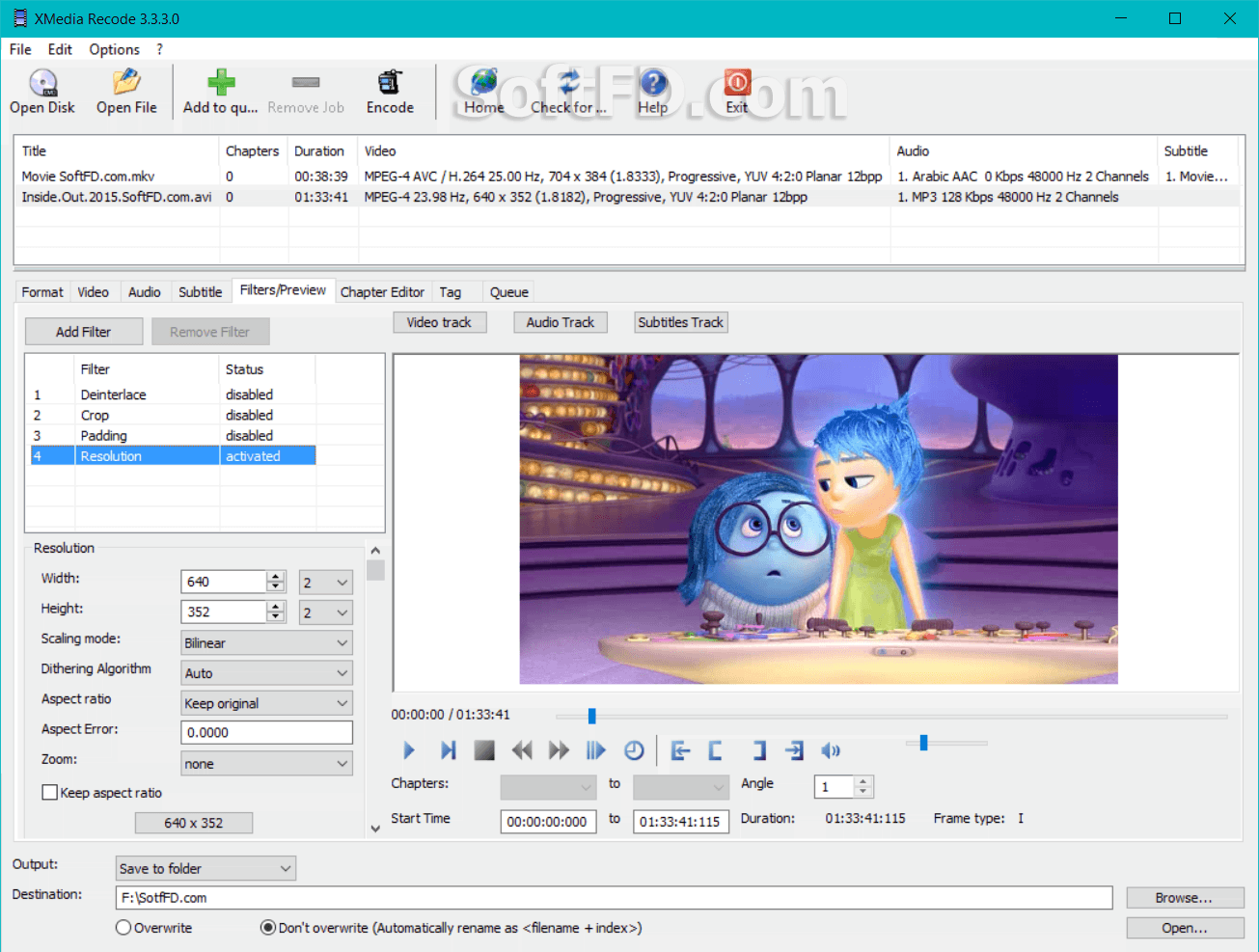Viewport: 1259px width, 952px height.
Task: Open the Aspect ratio Keep original dropdown
Action: click(x=267, y=703)
